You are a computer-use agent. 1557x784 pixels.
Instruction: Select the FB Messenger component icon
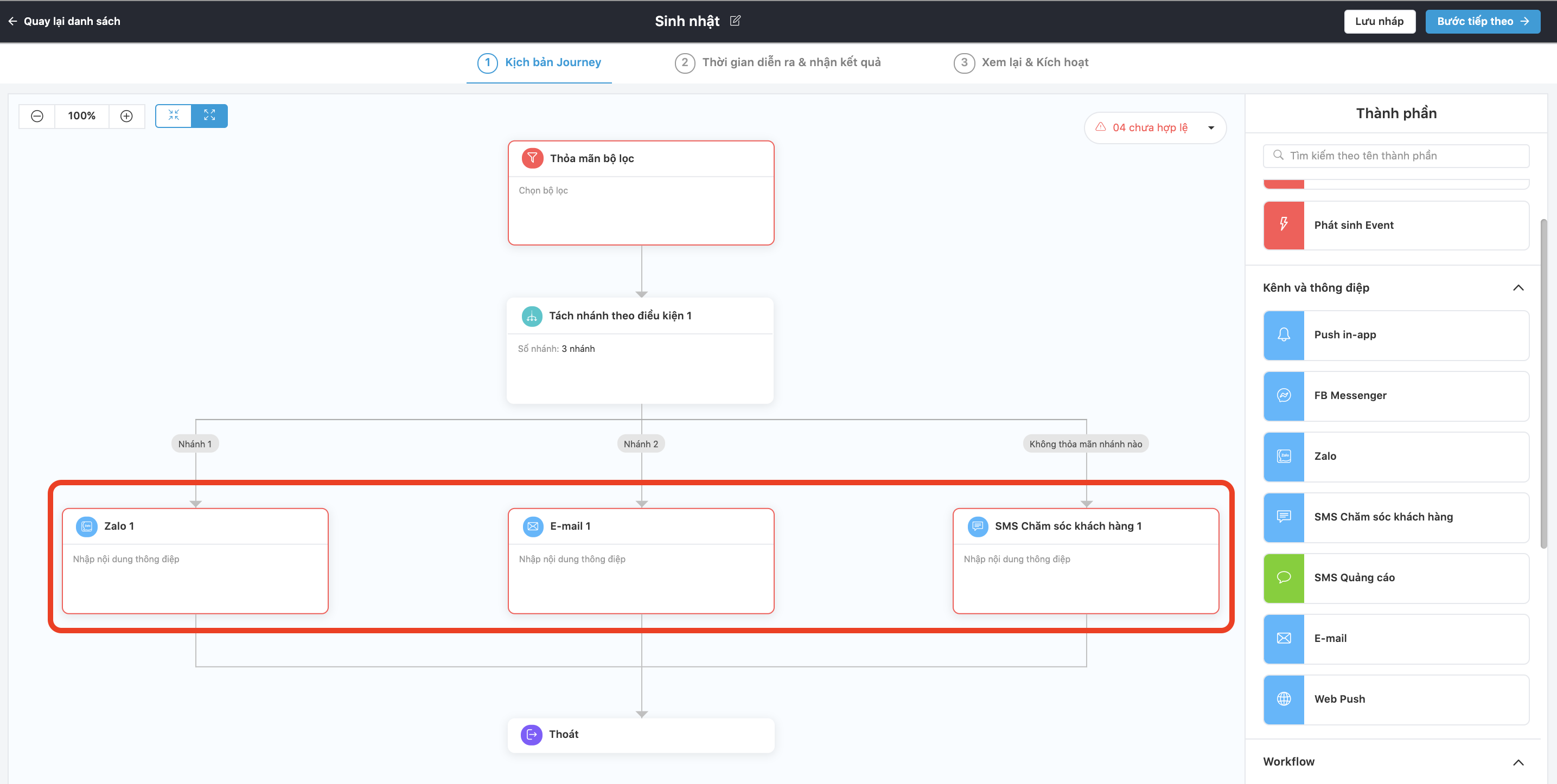[x=1283, y=396]
